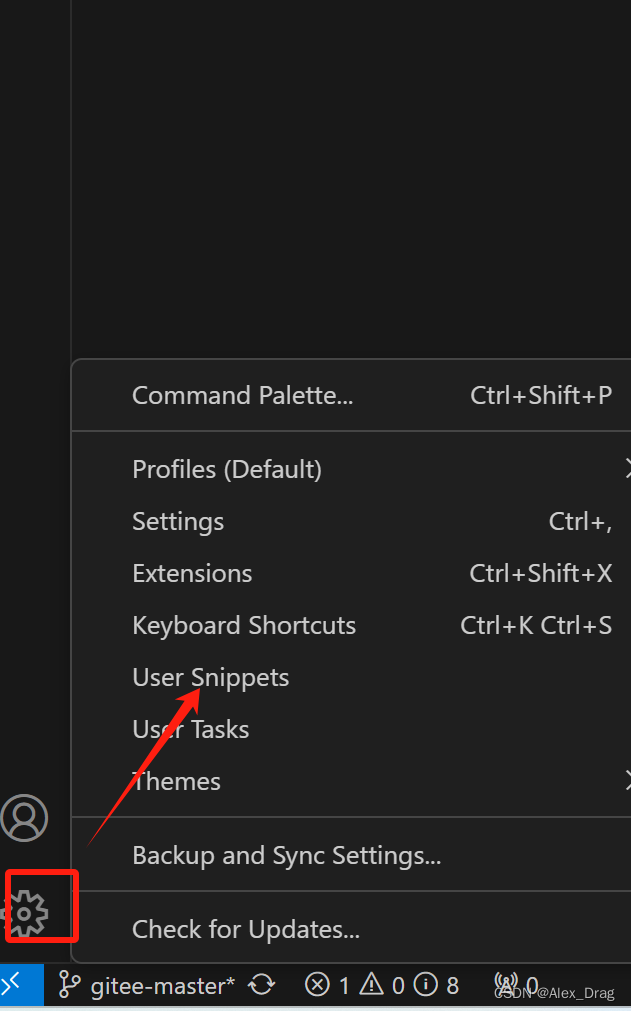Click the ports broadcast status icon
Image resolution: width=631 pixels, height=1011 pixels.
[x=507, y=986]
